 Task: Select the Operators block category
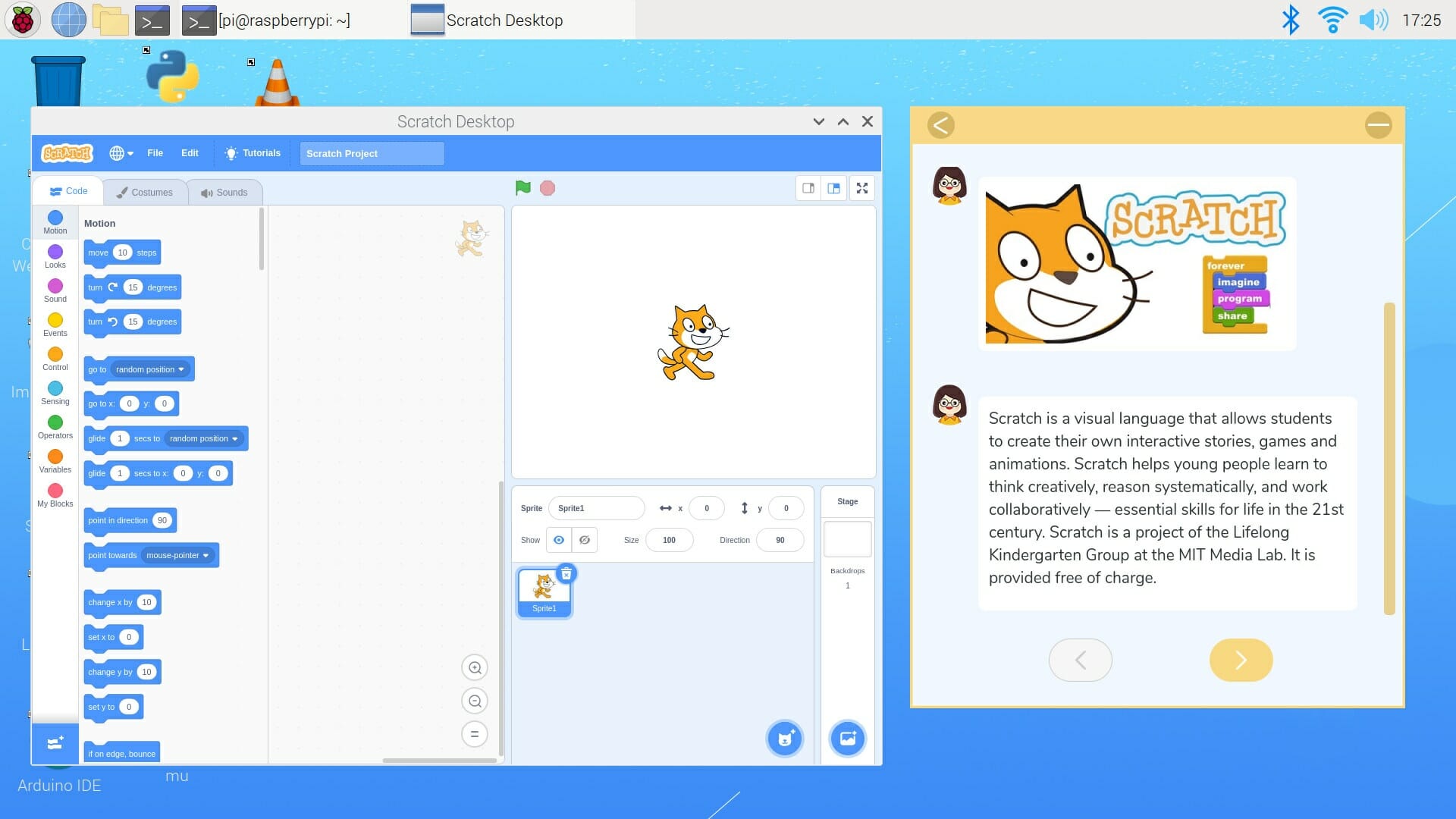click(x=55, y=427)
